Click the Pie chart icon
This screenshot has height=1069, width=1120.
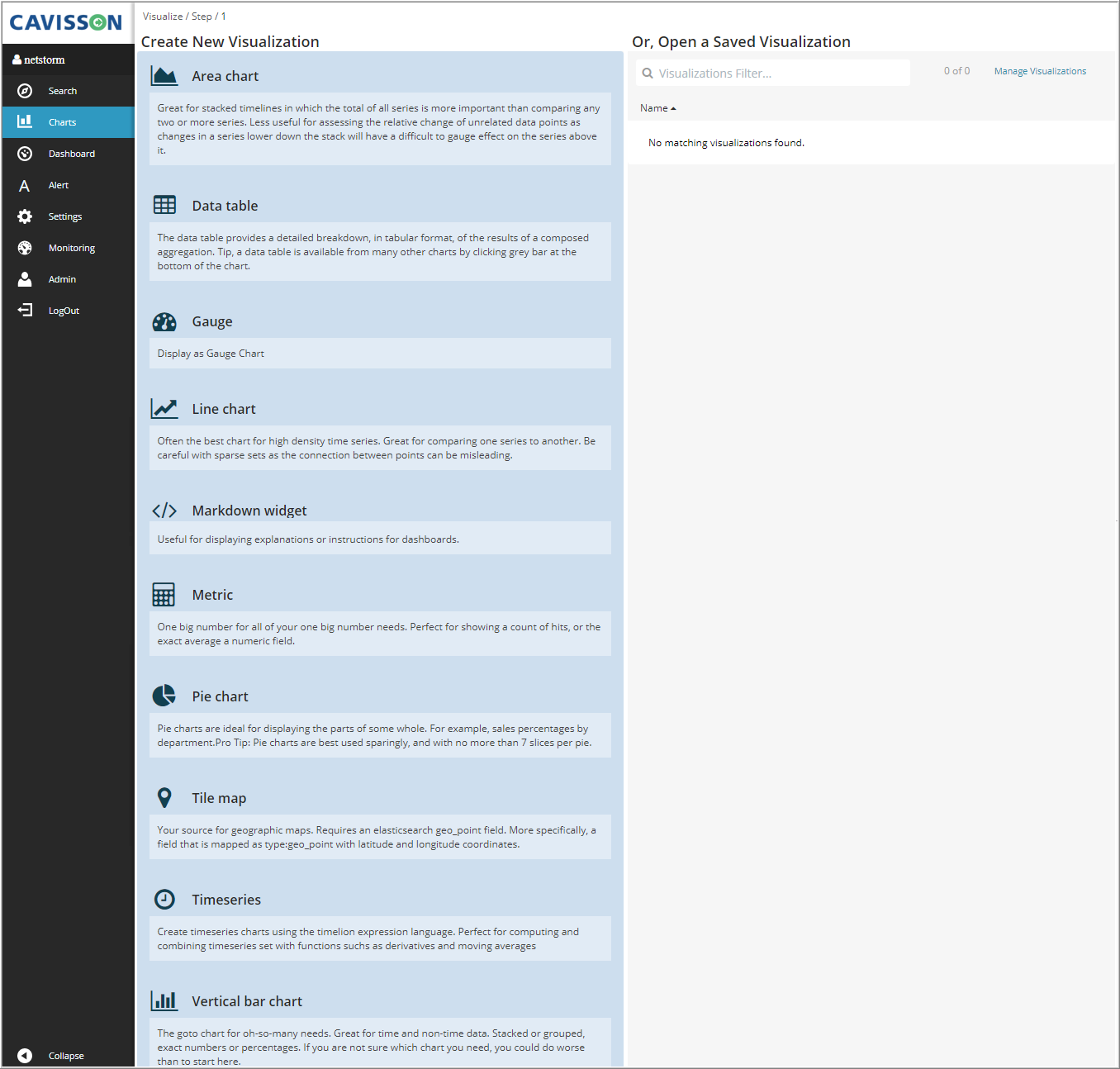[164, 696]
